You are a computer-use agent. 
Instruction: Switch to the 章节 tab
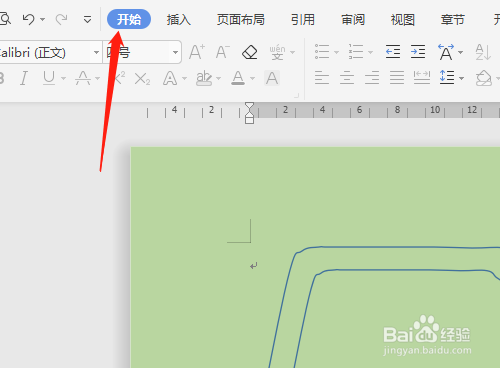(453, 20)
